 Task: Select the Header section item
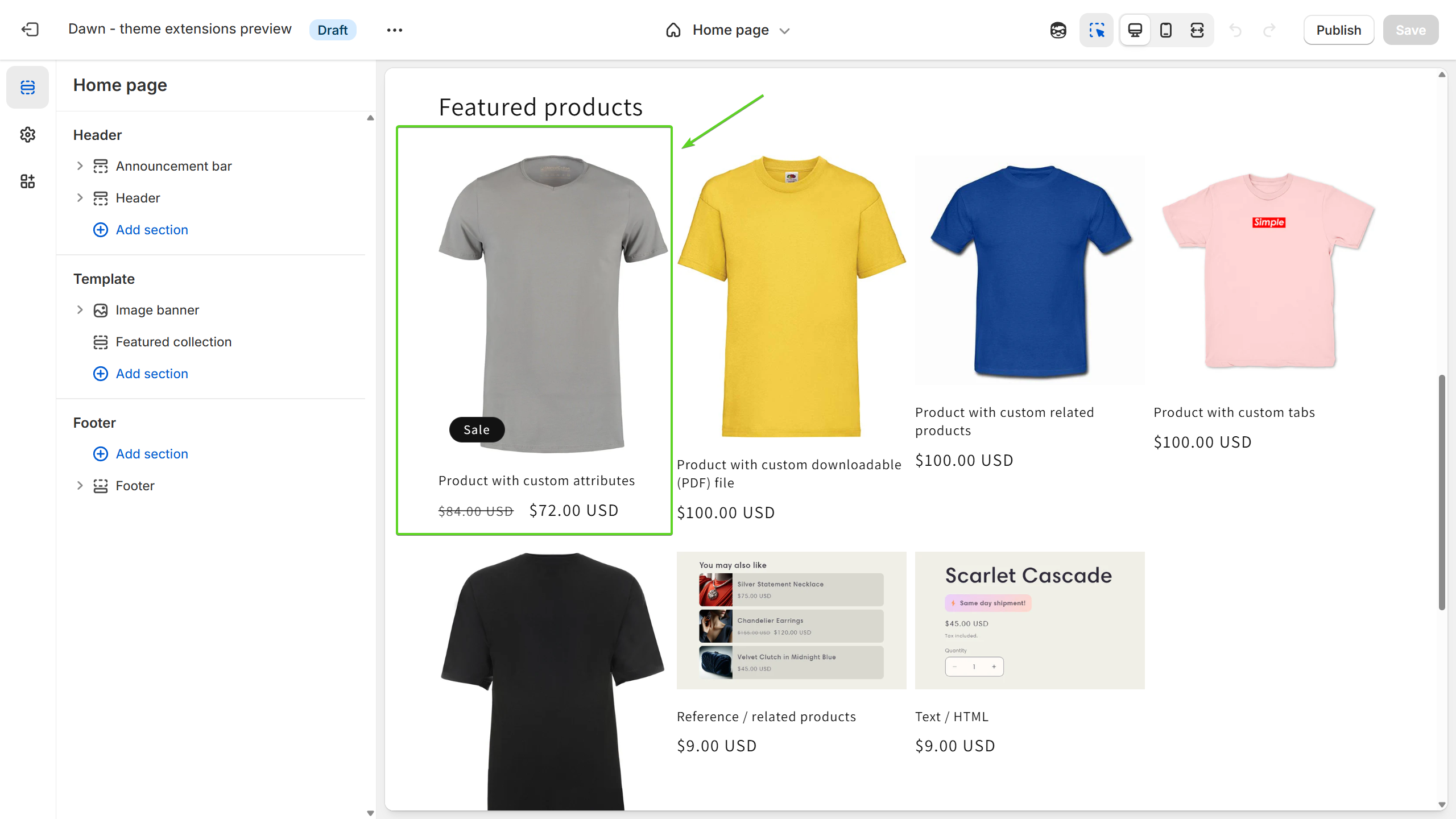[x=138, y=198]
